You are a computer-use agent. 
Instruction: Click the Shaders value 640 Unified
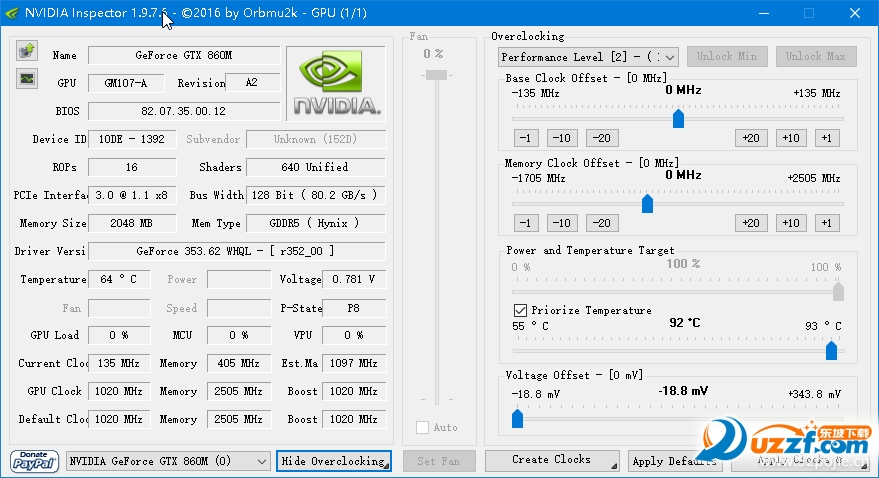click(316, 167)
